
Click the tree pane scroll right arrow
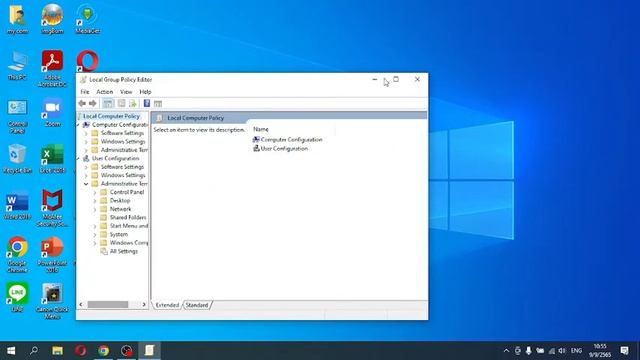(144, 304)
